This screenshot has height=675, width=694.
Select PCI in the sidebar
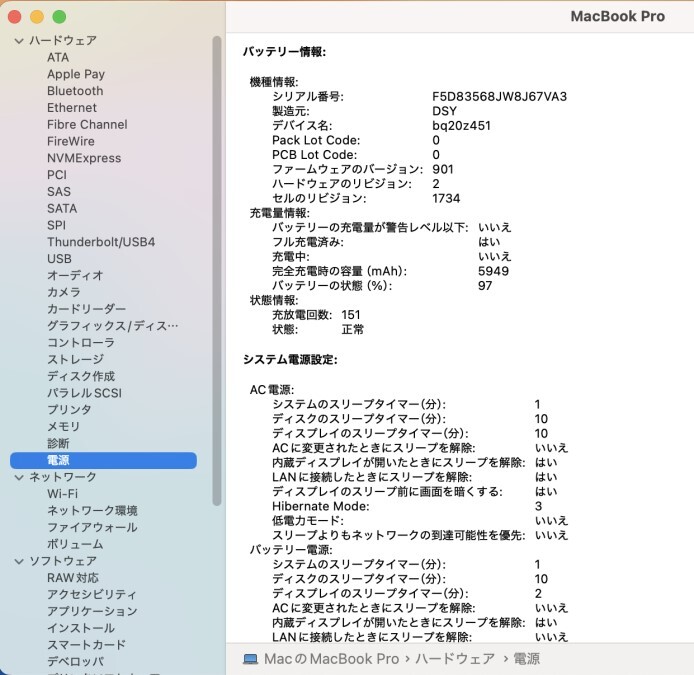[57, 175]
